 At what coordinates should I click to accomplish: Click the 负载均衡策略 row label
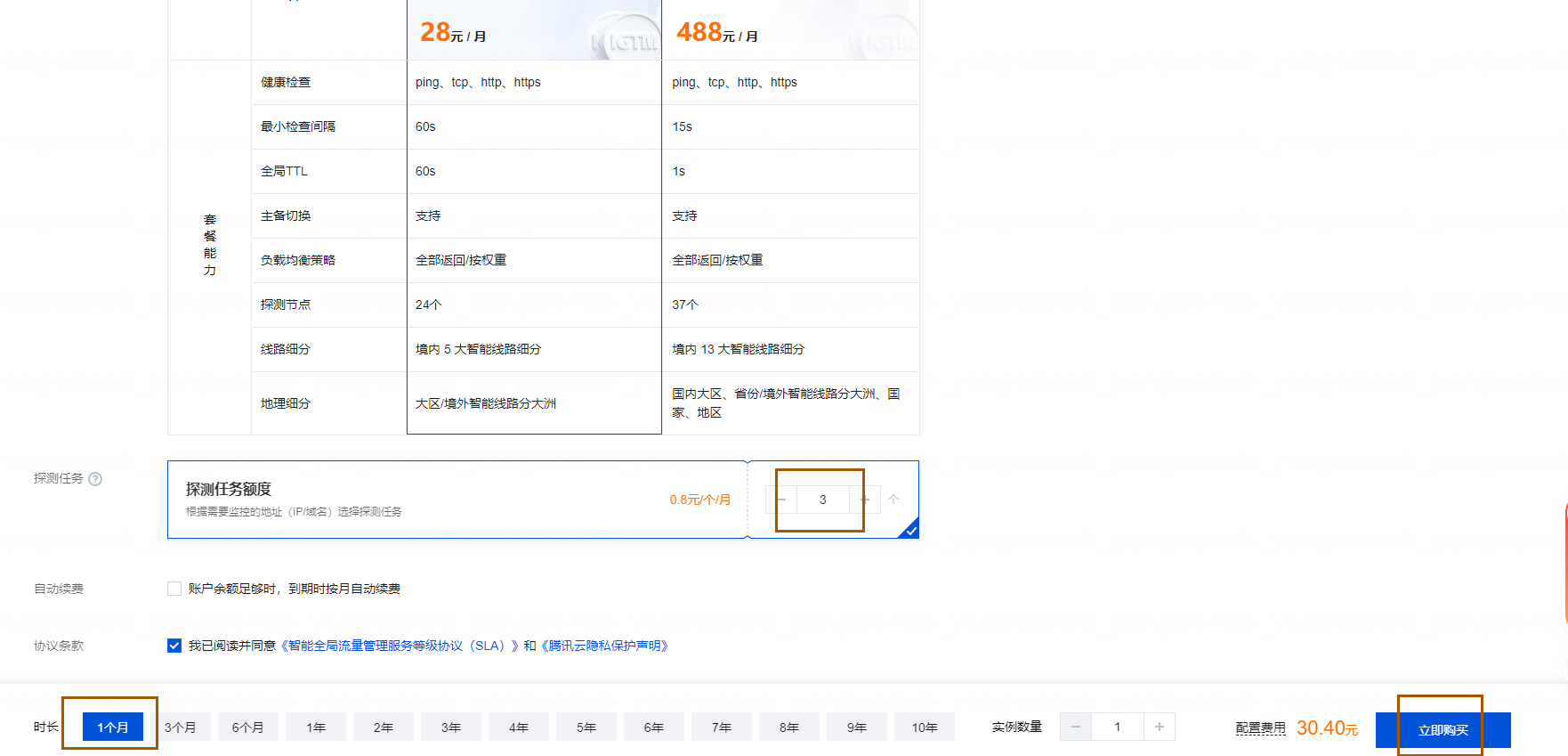coord(298,260)
